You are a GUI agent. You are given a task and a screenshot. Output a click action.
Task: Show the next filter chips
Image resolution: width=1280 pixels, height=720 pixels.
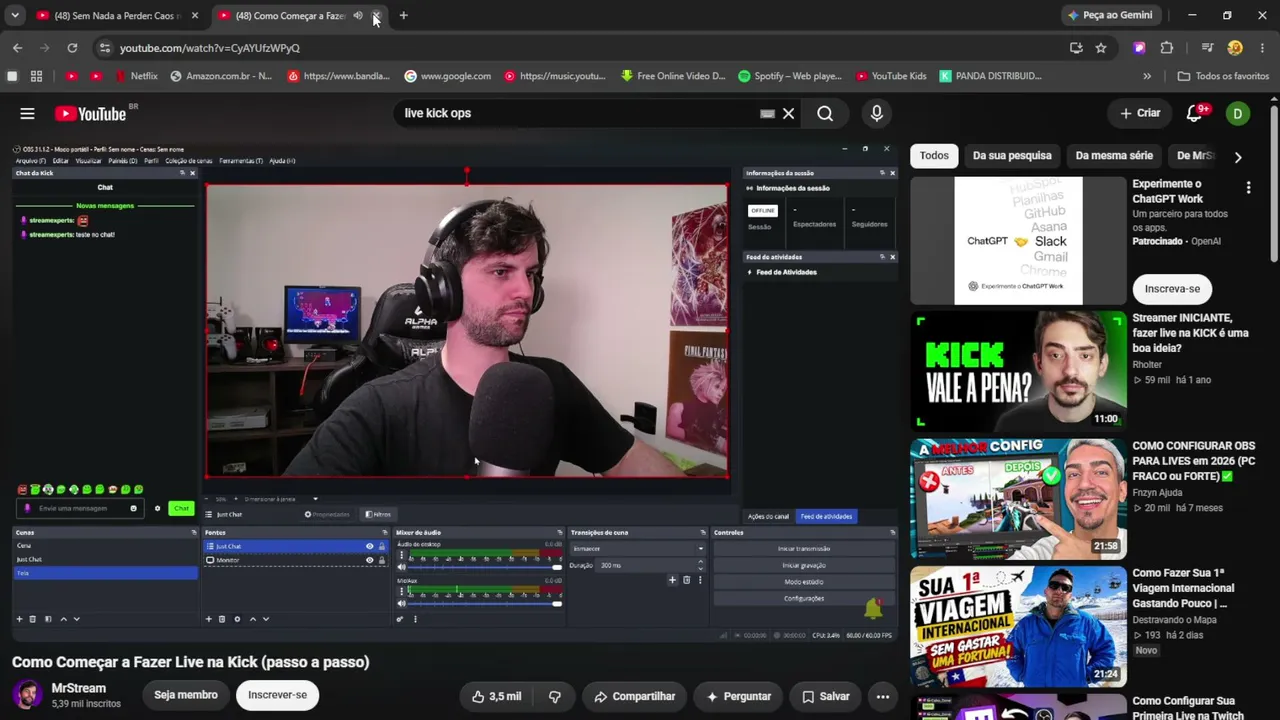[1238, 156]
